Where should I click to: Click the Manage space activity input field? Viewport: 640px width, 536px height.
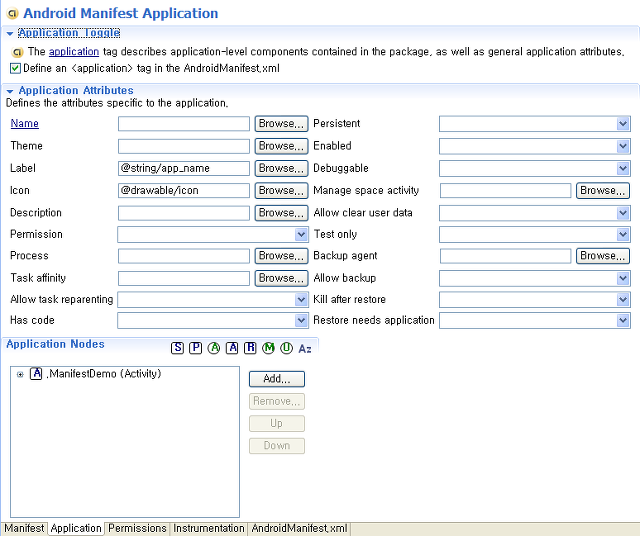point(505,191)
